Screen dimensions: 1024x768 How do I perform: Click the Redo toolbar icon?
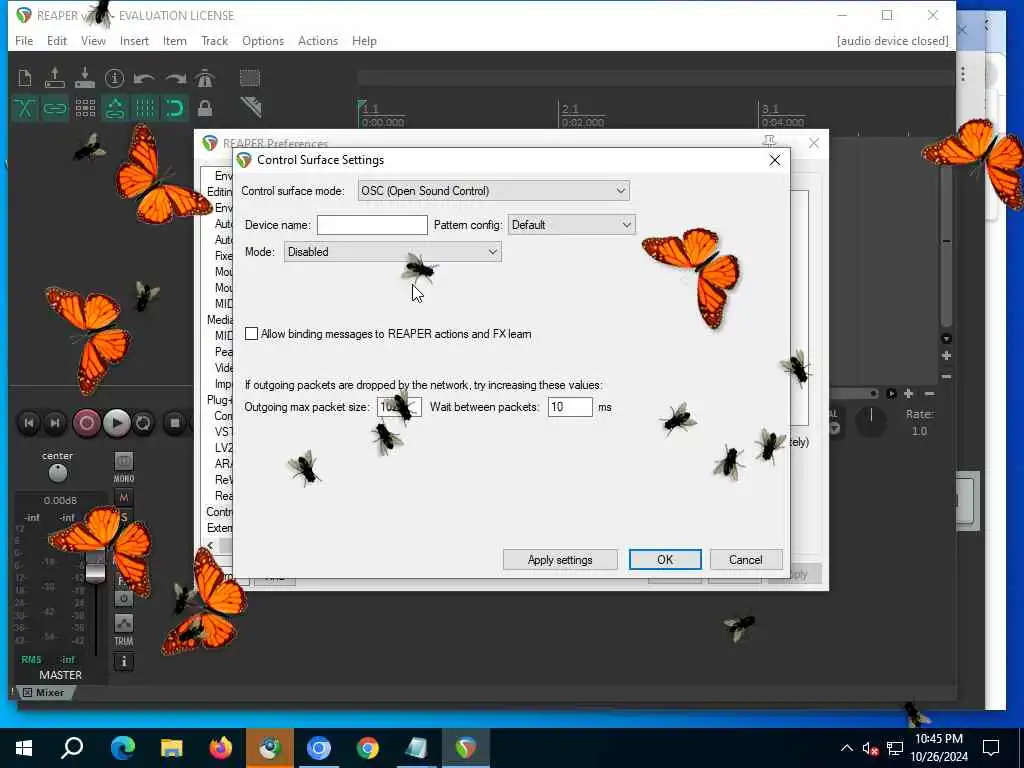click(x=175, y=78)
